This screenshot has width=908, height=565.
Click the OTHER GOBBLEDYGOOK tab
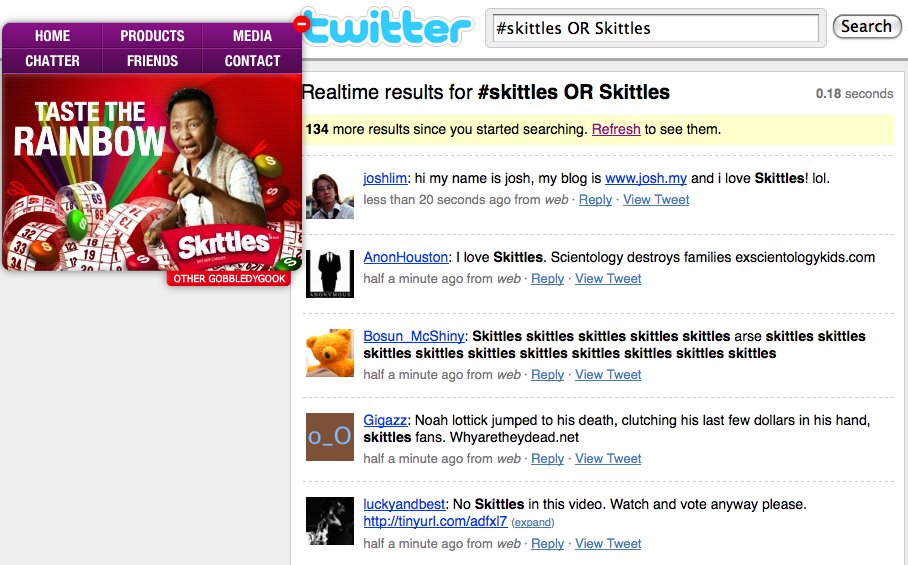(229, 279)
